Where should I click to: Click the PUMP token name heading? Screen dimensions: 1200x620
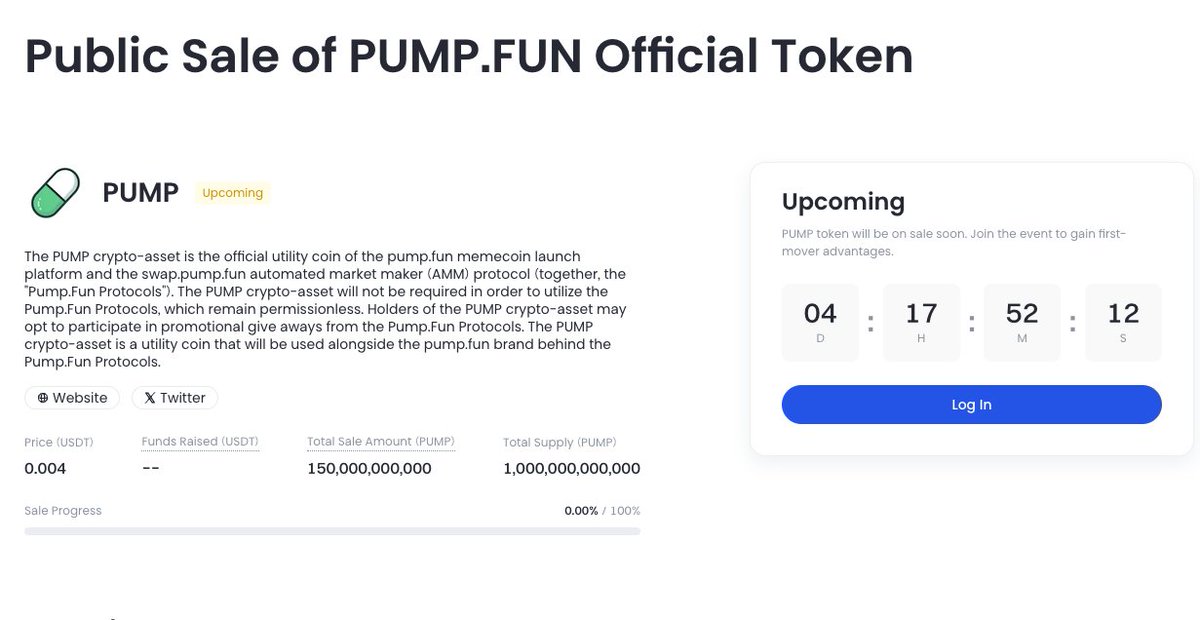pos(141,193)
